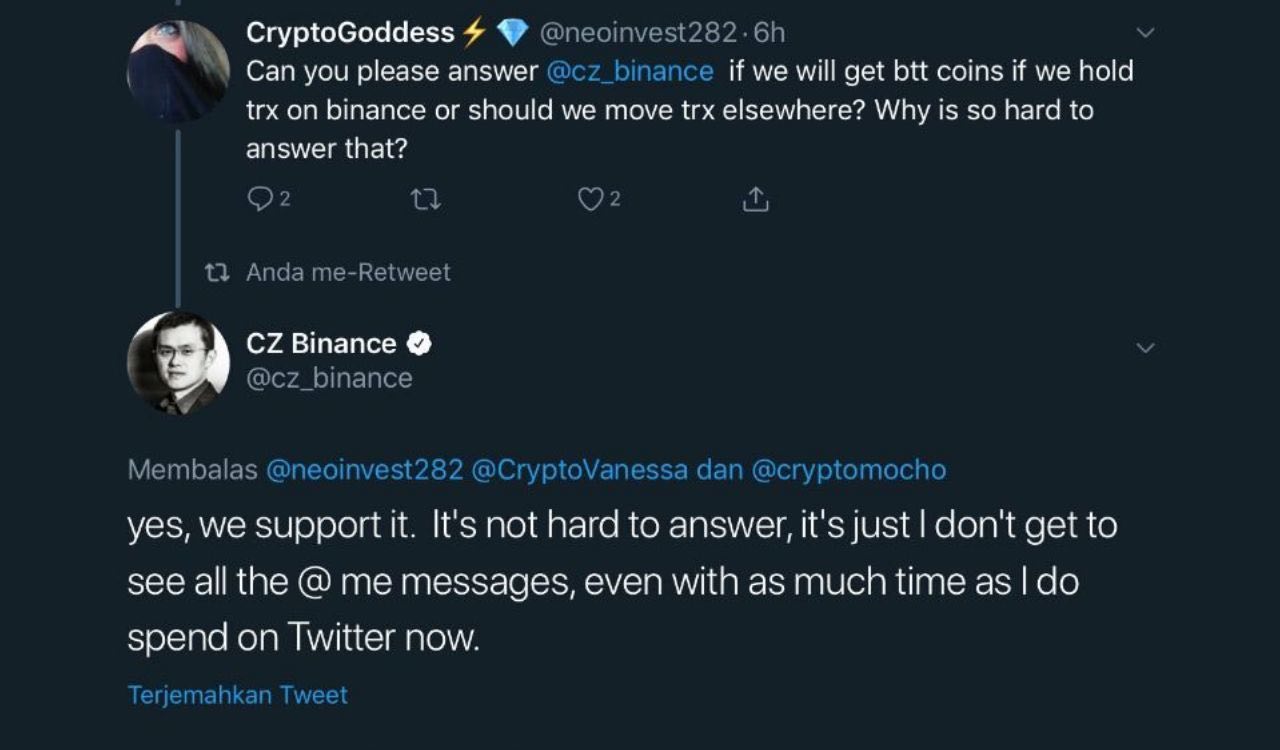Viewport: 1280px width, 750px height.
Task: Tap the retweet icon beside Anda me-Retweet
Action: pyautogui.click(x=217, y=272)
